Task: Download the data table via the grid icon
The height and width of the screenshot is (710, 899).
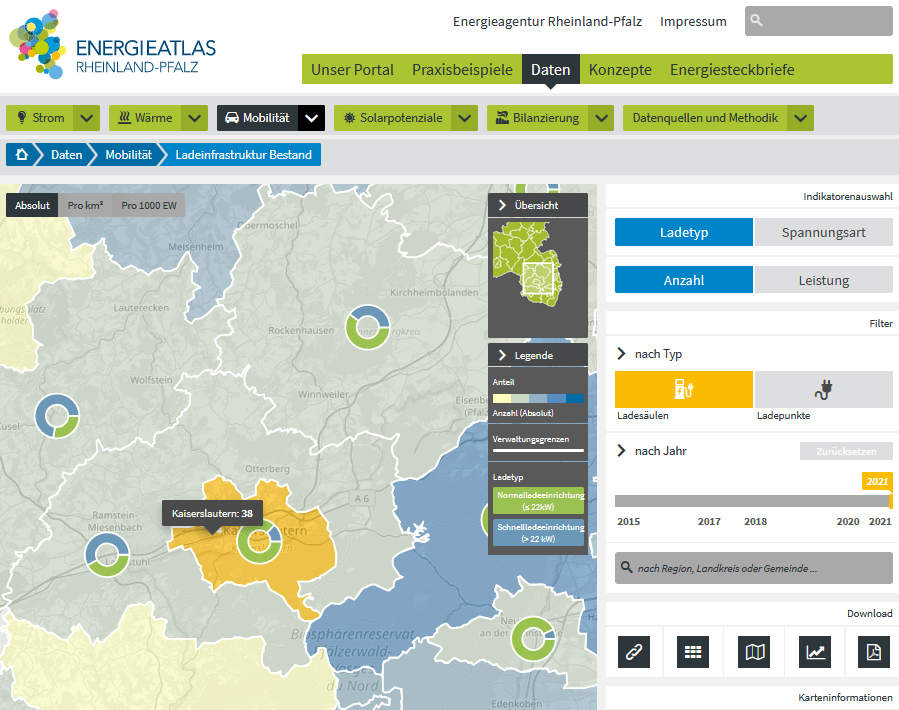Action: tap(693, 652)
